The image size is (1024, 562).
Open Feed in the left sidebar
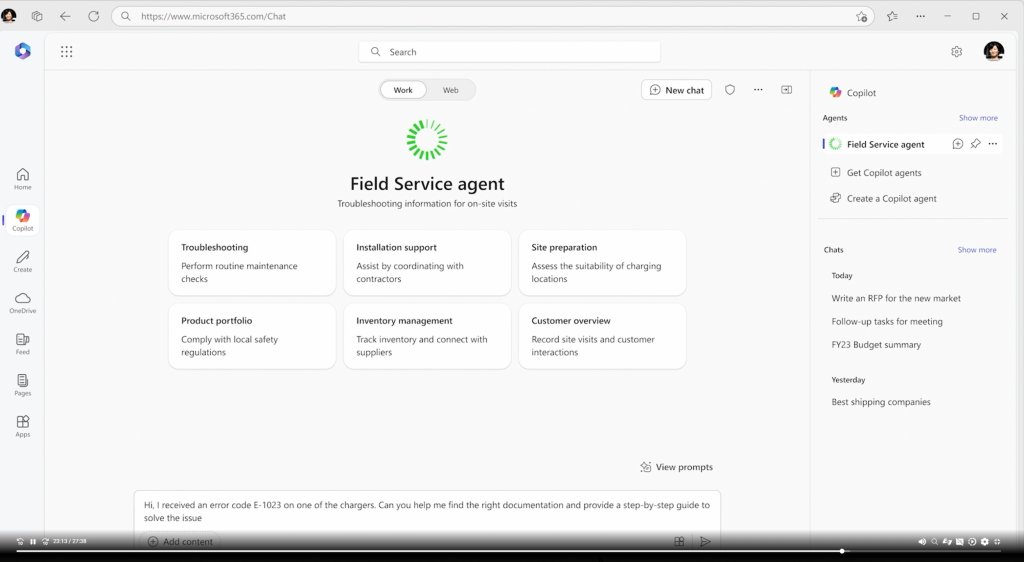[23, 344]
